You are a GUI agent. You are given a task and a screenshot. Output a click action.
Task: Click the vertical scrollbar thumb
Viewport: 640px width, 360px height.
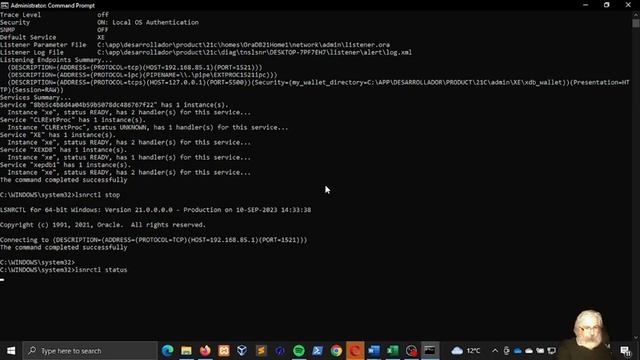point(636,23)
